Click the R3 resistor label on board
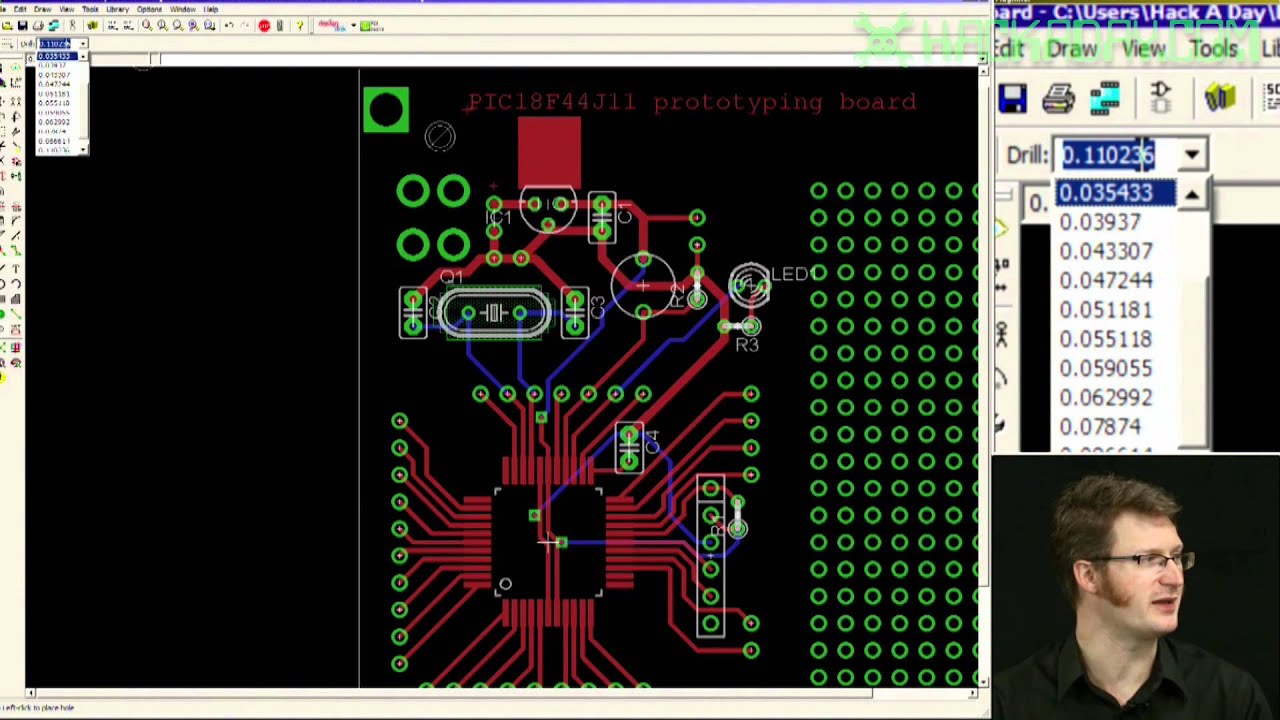This screenshot has width=1280, height=720. 747,345
